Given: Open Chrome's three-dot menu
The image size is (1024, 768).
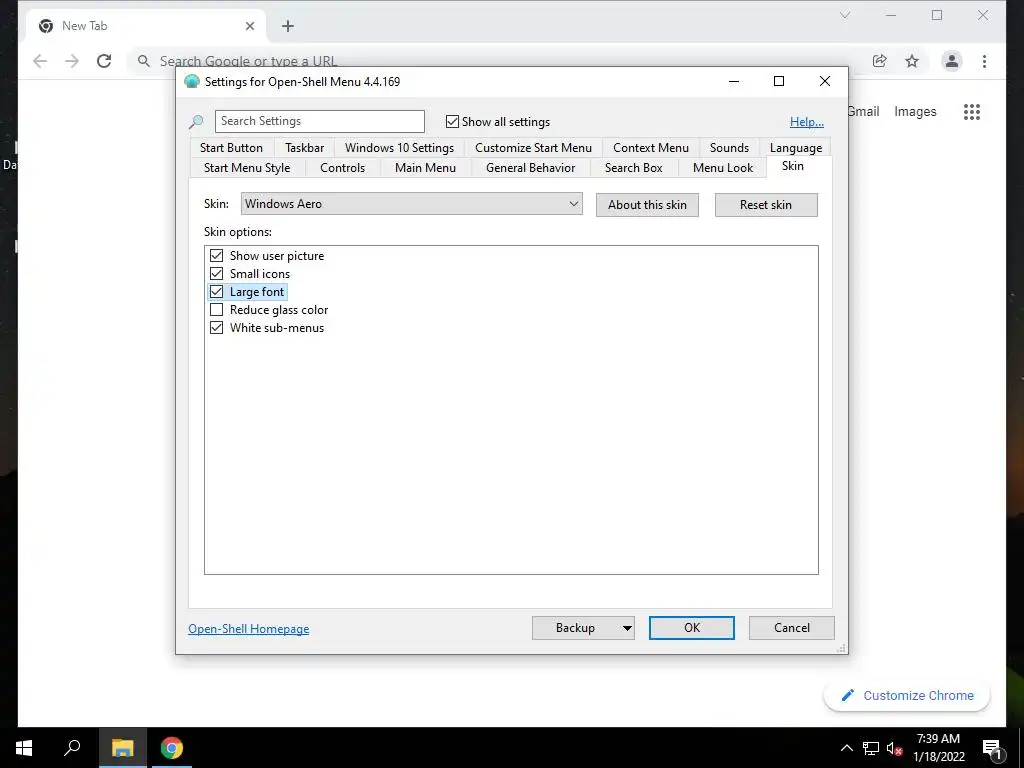Looking at the screenshot, I should point(984,61).
